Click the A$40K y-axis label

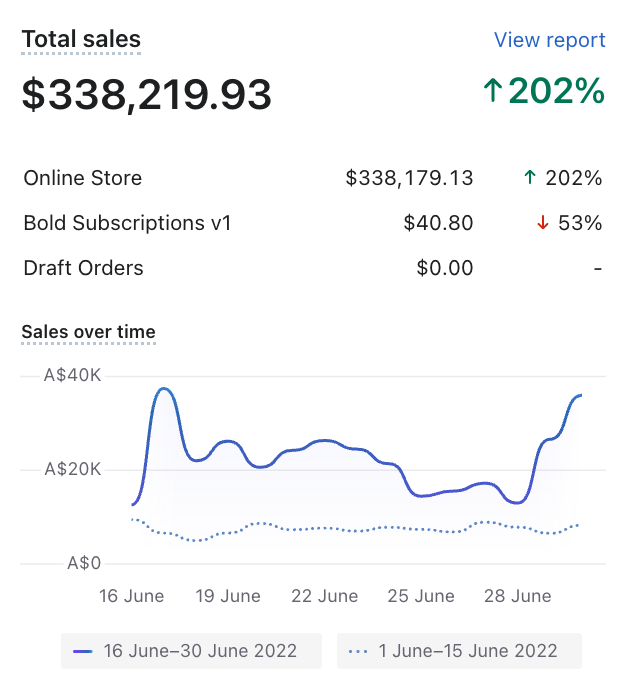(72, 376)
